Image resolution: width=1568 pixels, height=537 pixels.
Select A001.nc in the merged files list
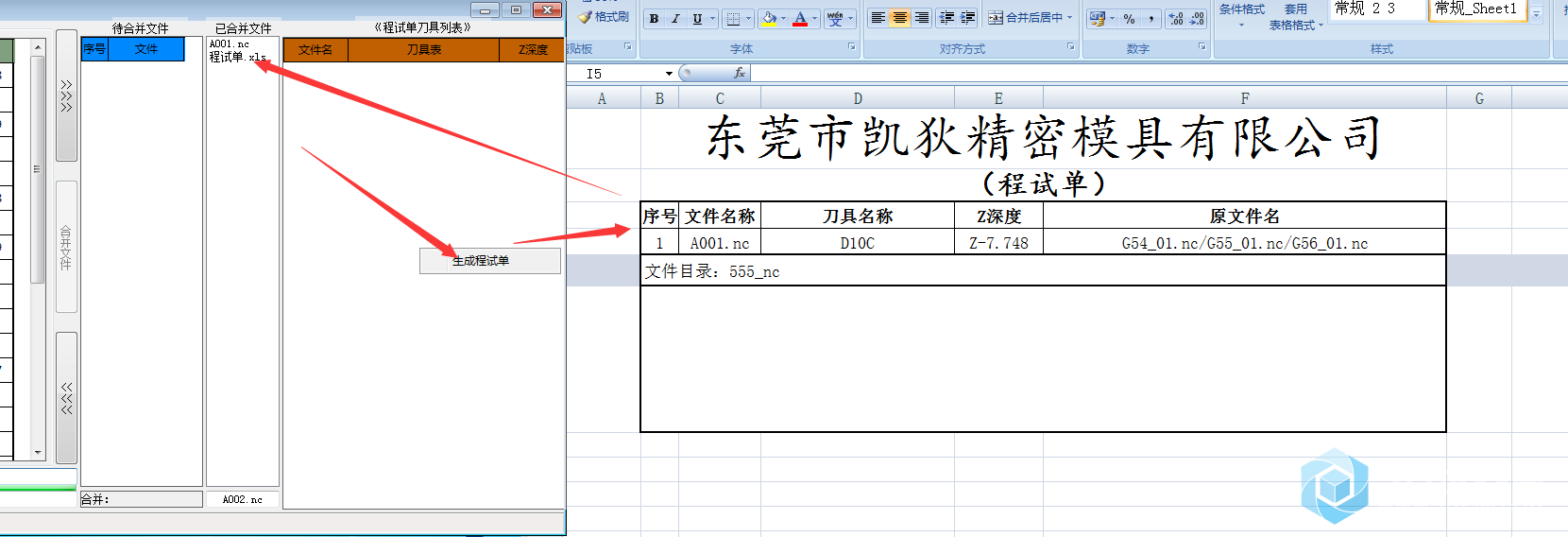tap(230, 44)
